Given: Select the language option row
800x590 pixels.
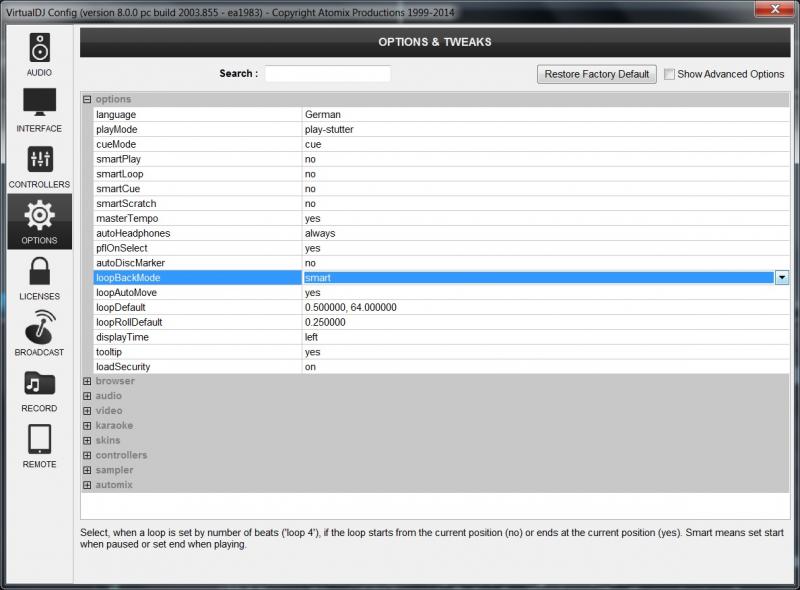Looking at the screenshot, I should 441,114.
